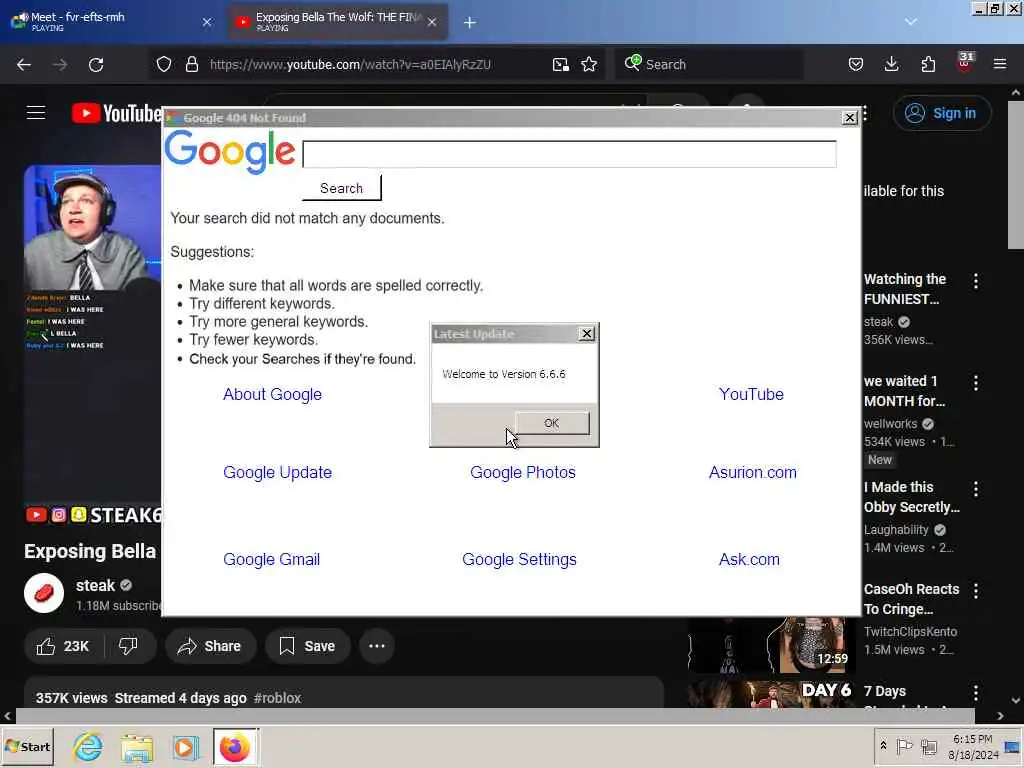Click the YouTube Sign in button
The height and width of the screenshot is (768, 1024).
(x=942, y=113)
